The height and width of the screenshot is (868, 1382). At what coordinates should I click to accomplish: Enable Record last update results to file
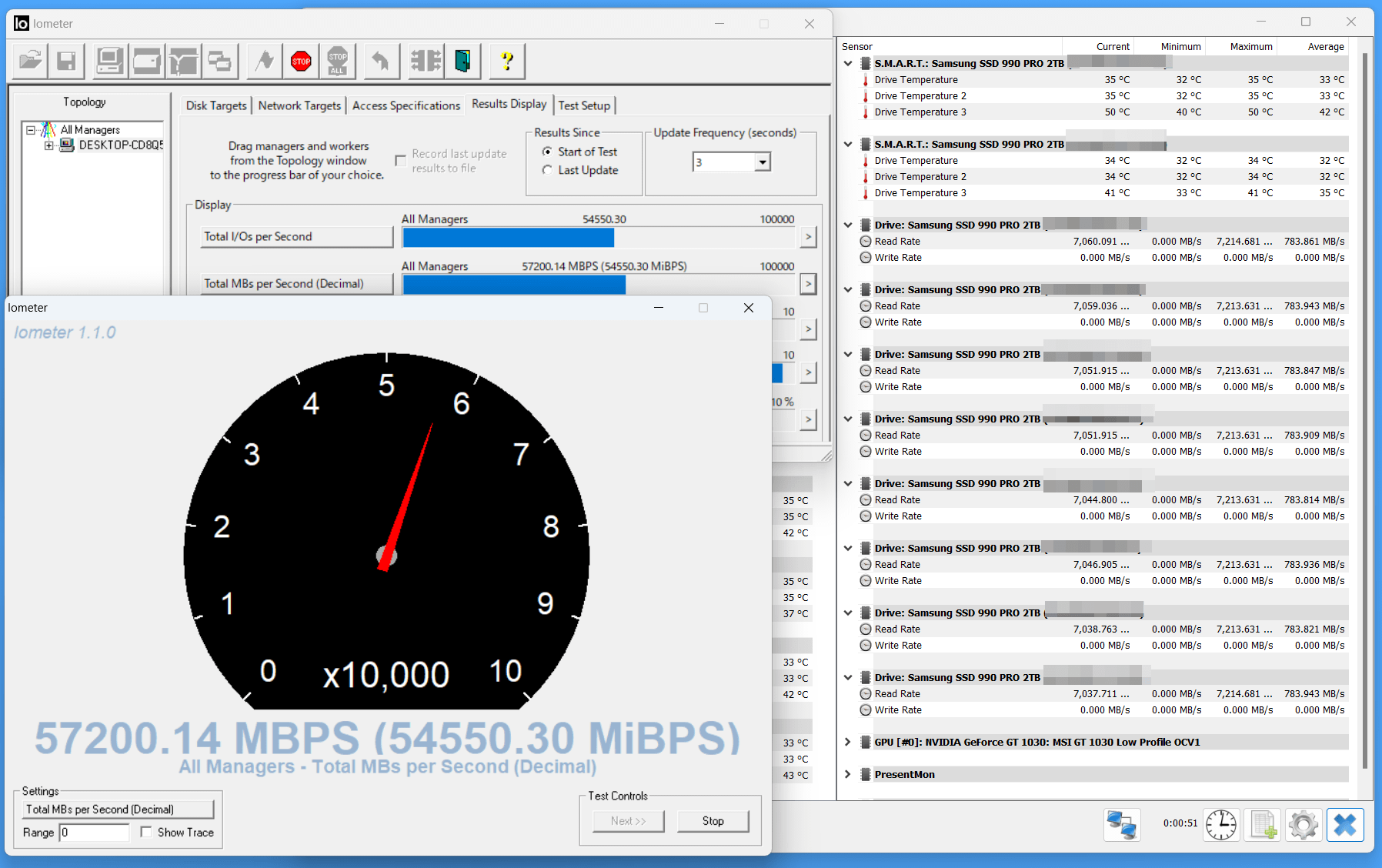[x=400, y=161]
